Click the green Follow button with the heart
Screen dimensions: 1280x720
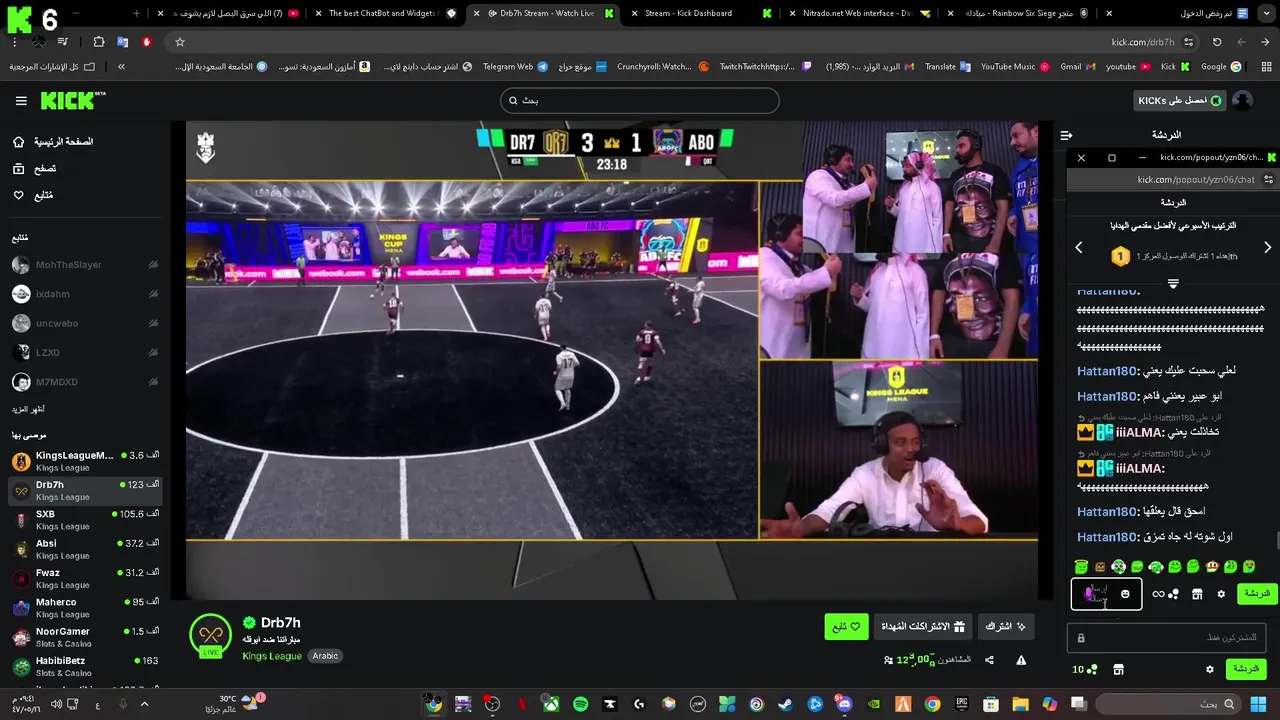tap(846, 627)
